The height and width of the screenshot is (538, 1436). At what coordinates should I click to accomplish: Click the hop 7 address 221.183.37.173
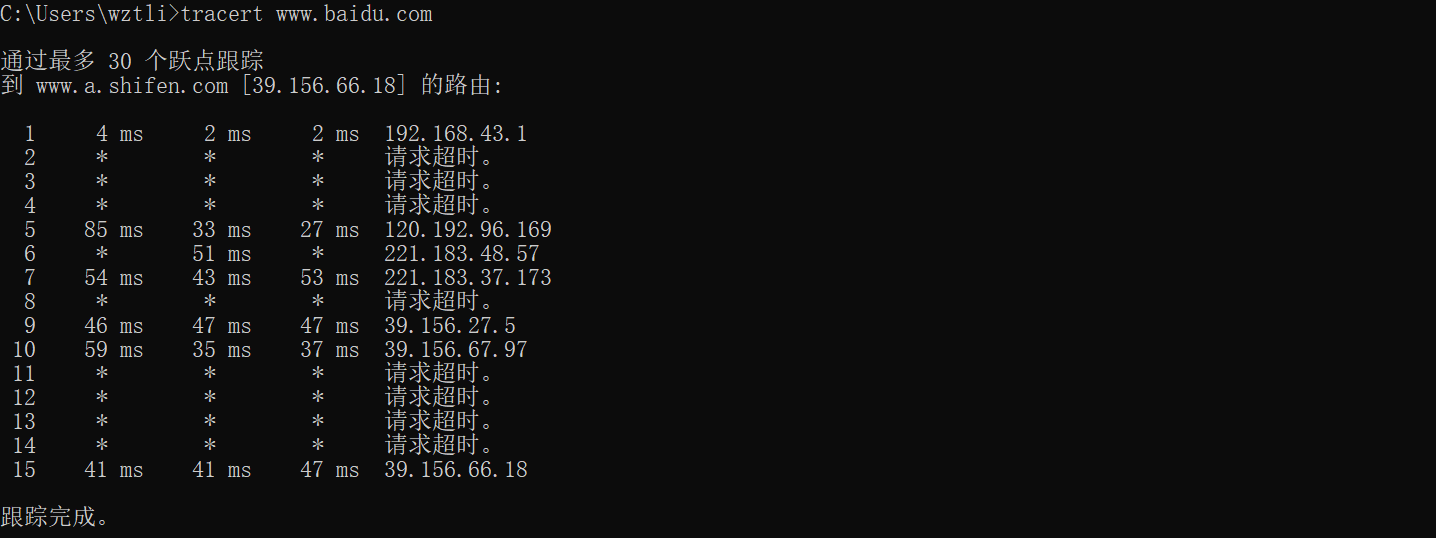tap(467, 278)
